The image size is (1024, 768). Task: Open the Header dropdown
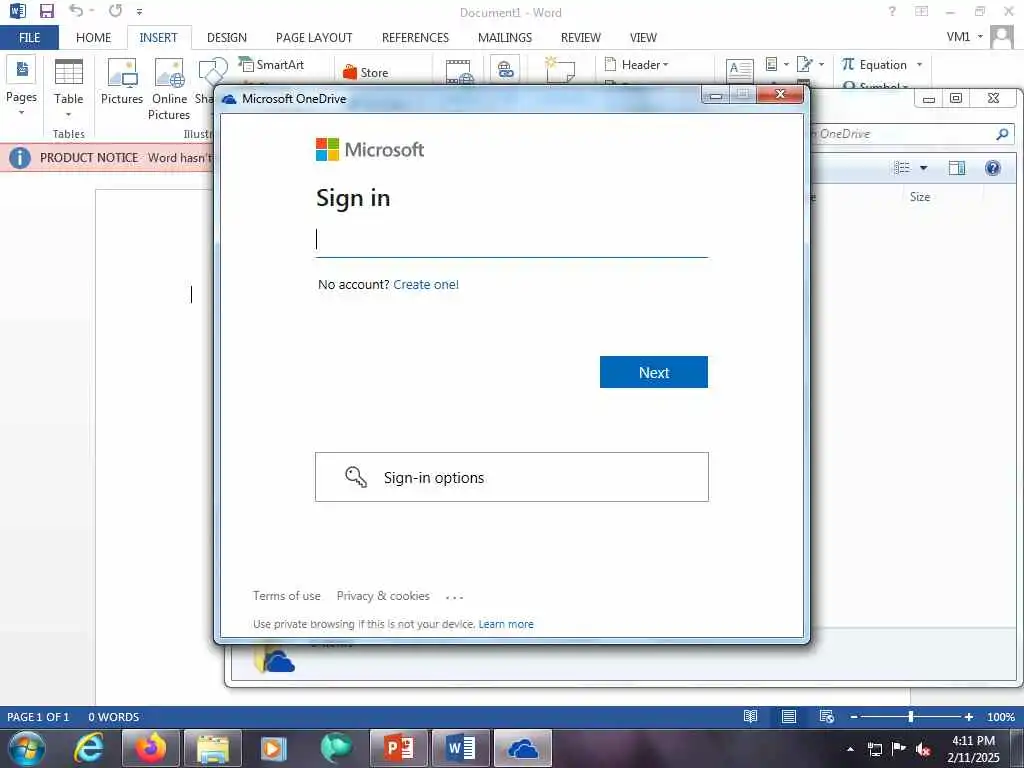[x=636, y=64]
